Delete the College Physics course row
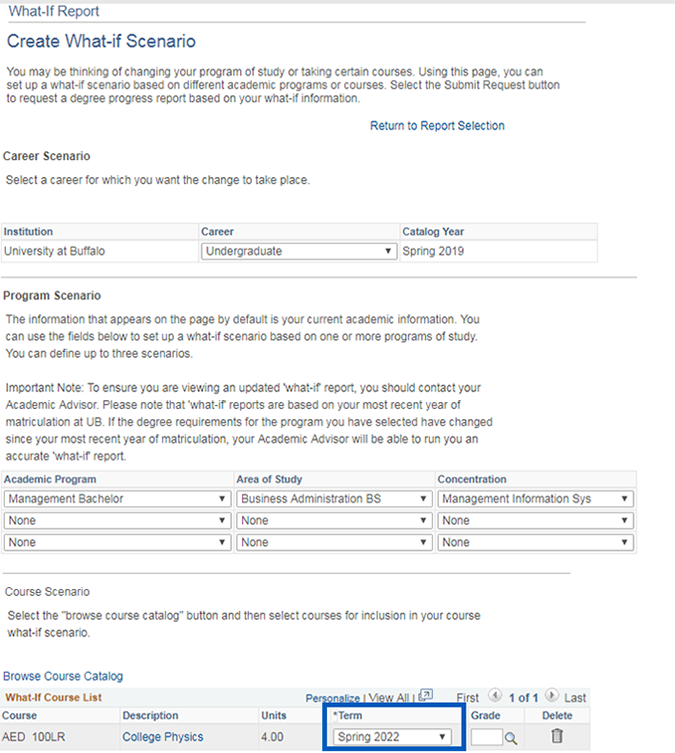The image size is (675, 753). (x=557, y=737)
